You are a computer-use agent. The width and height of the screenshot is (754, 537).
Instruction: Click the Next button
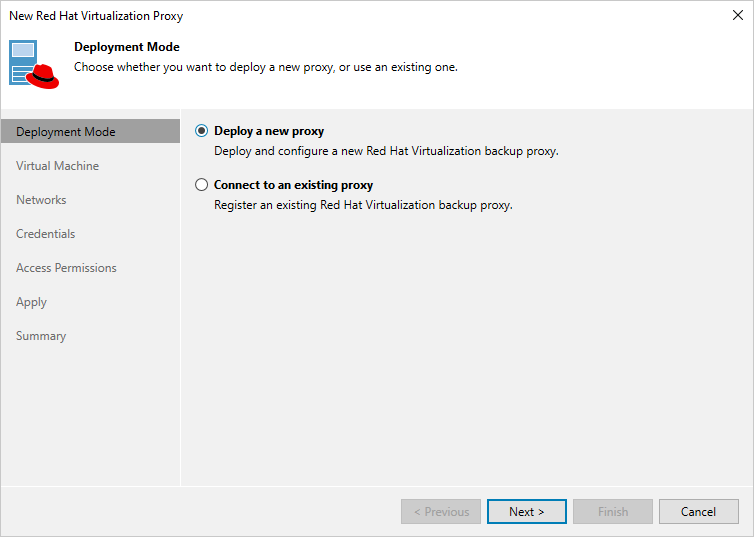[527, 512]
